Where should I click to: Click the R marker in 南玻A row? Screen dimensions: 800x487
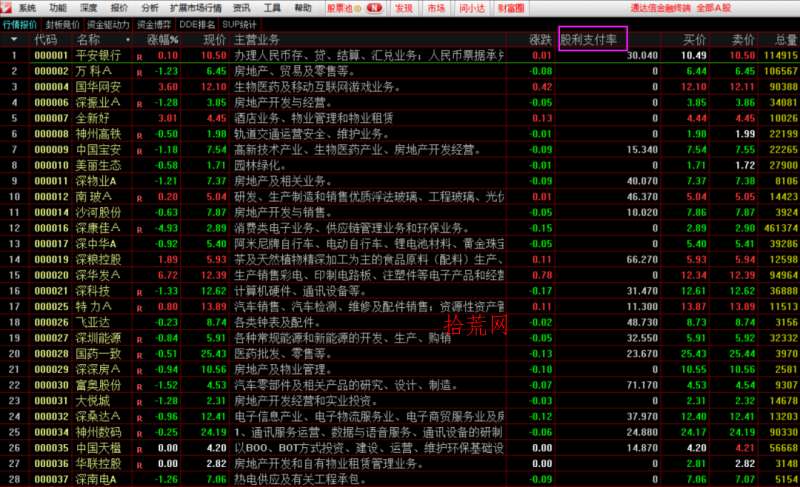point(139,198)
